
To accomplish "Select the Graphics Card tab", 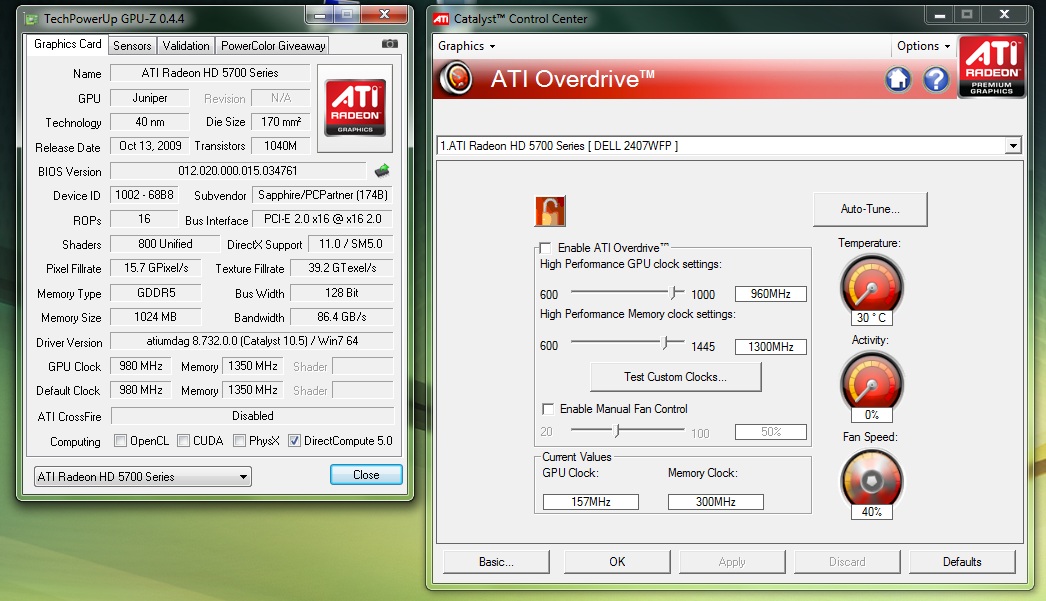I will click(67, 44).
